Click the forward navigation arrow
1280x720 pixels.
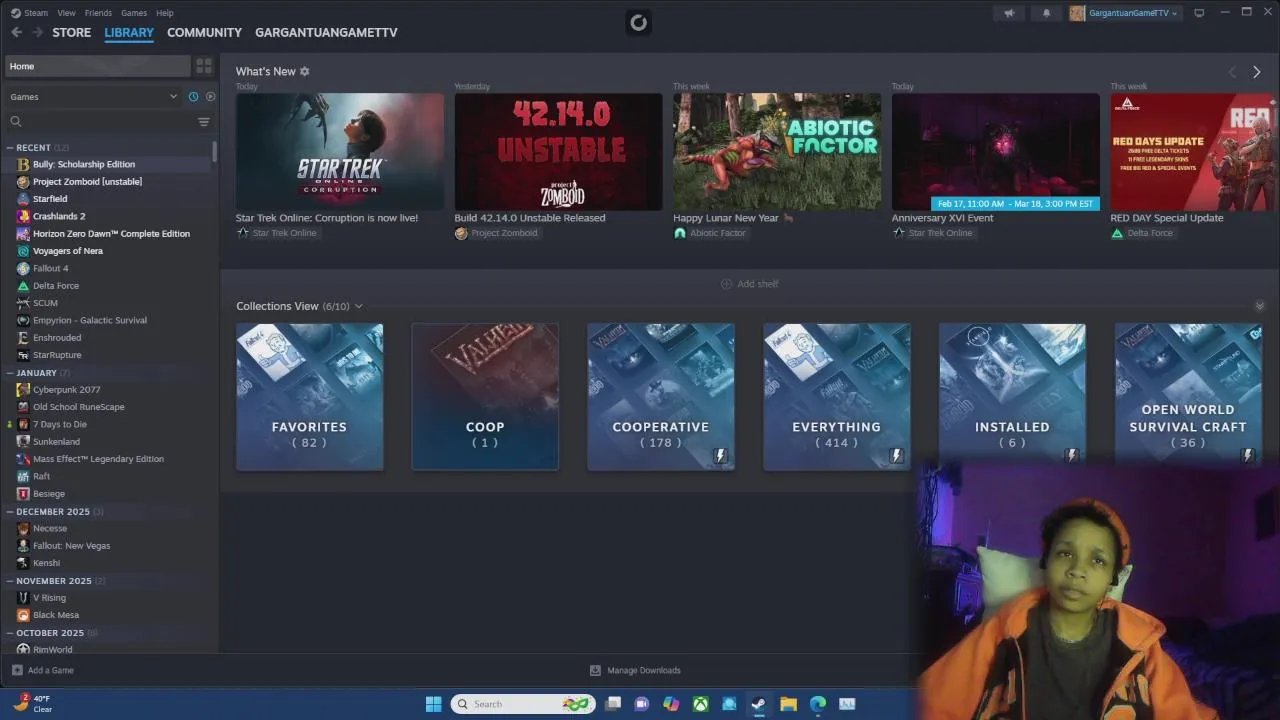click(x=37, y=32)
